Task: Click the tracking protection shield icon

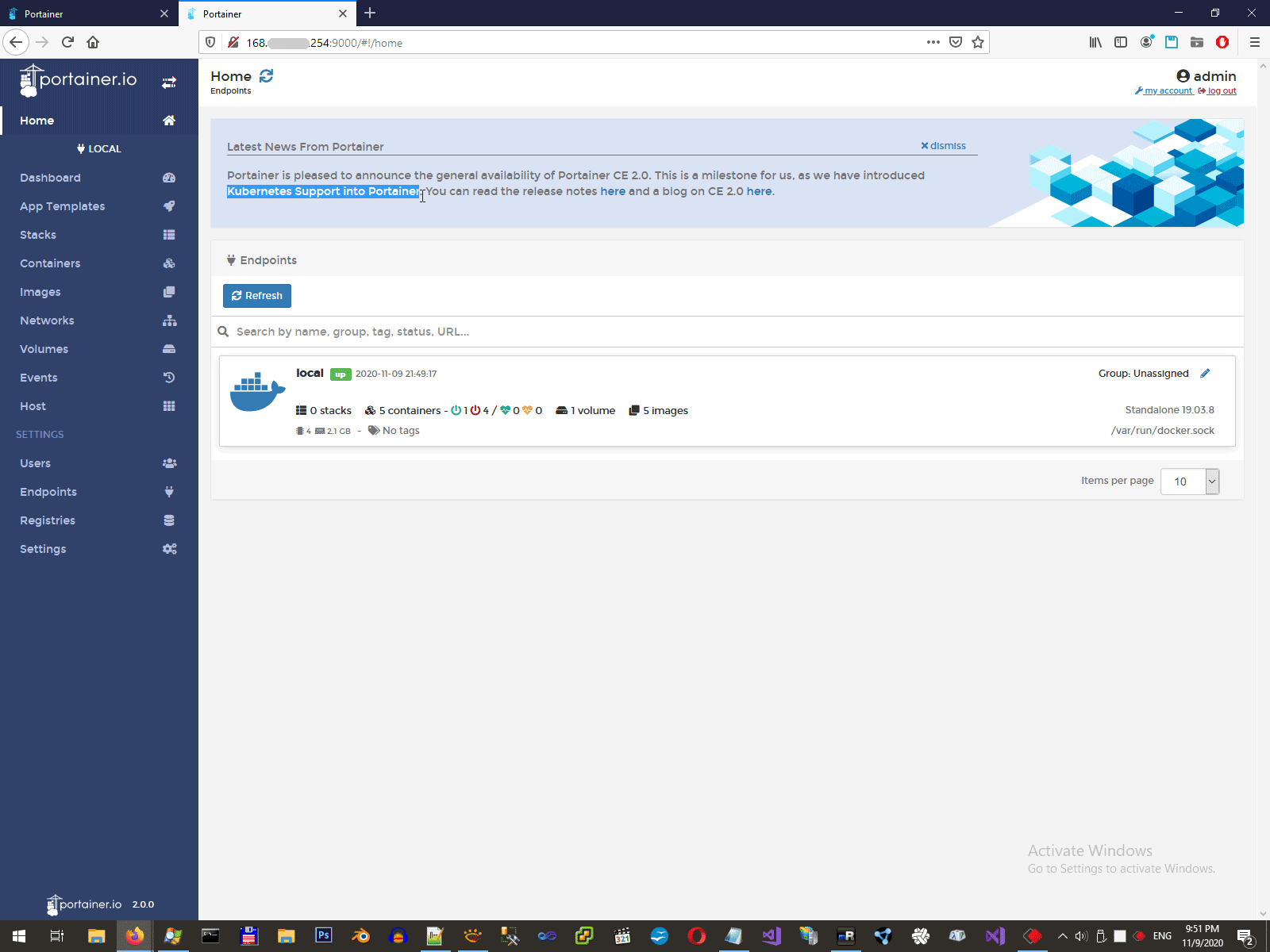Action: pyautogui.click(x=210, y=42)
